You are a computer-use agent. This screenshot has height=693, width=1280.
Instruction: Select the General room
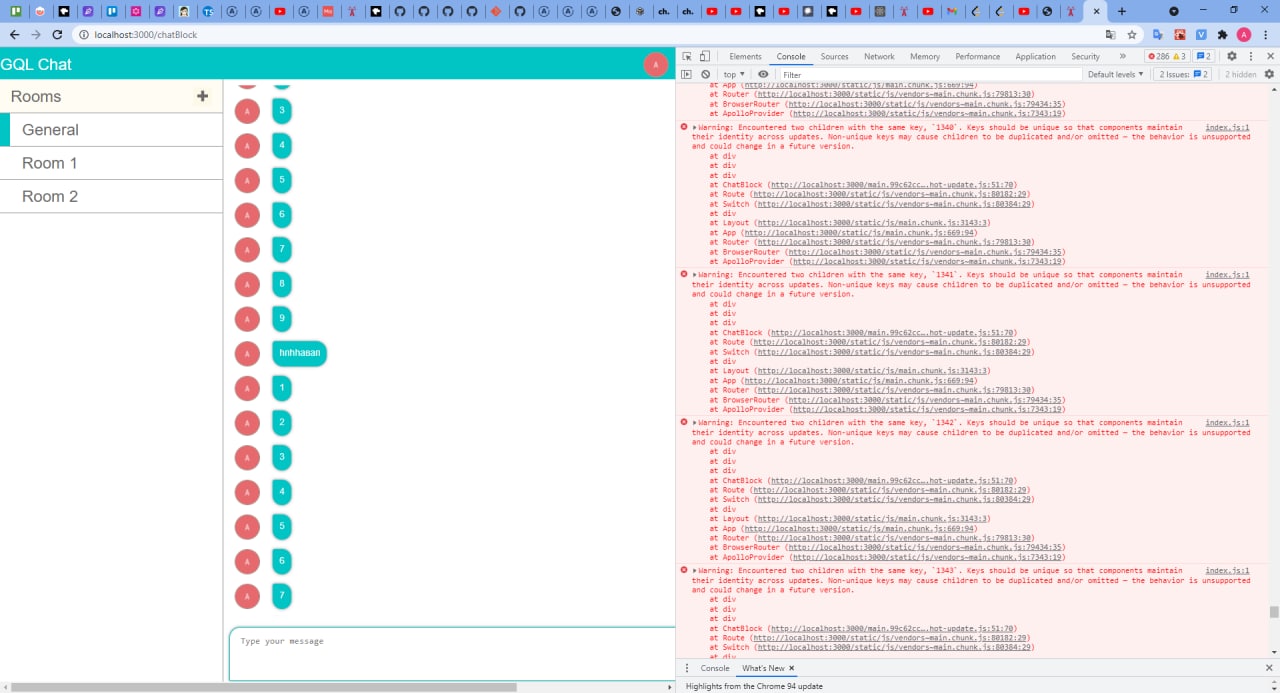coord(111,130)
